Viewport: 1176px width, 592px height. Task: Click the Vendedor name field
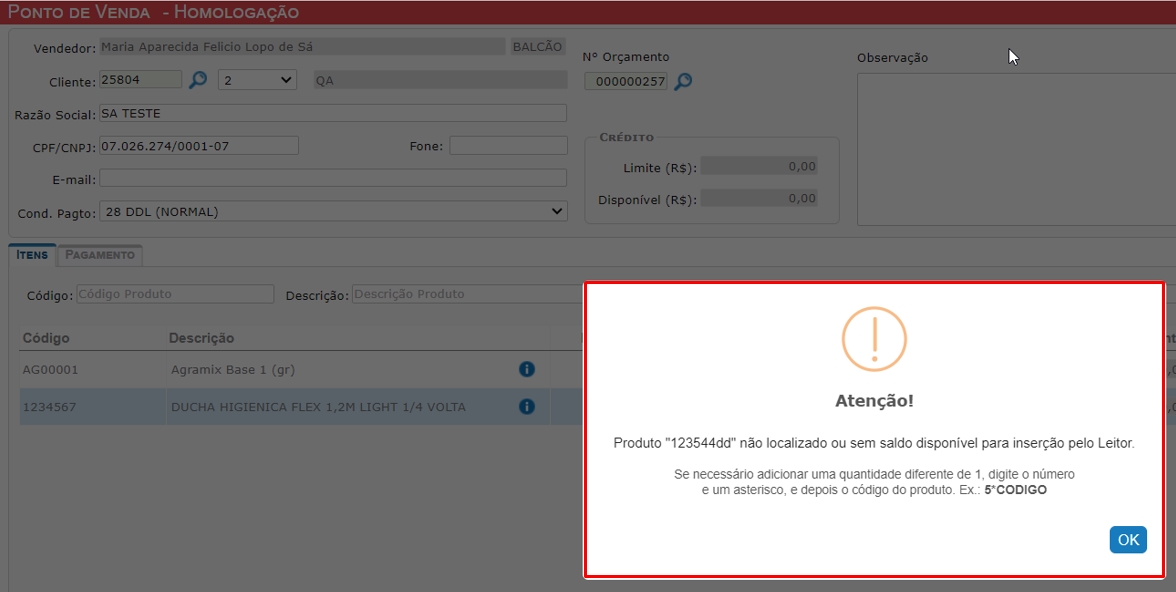pos(302,47)
